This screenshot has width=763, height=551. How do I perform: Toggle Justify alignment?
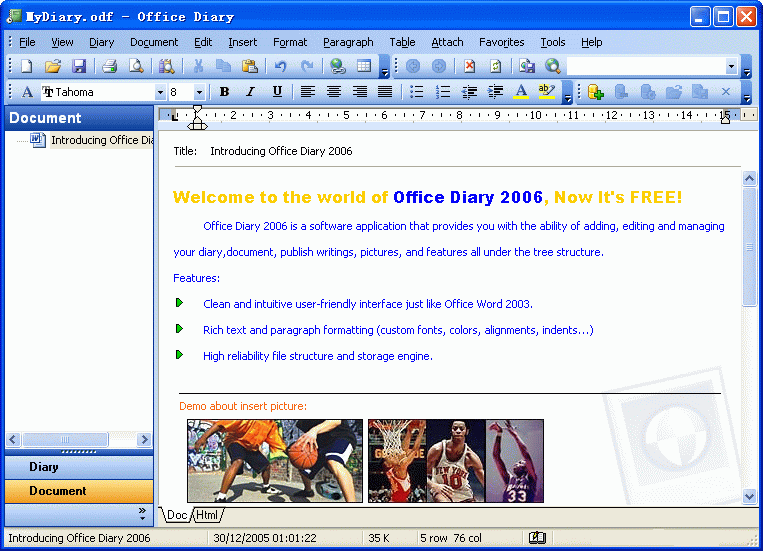tap(385, 92)
